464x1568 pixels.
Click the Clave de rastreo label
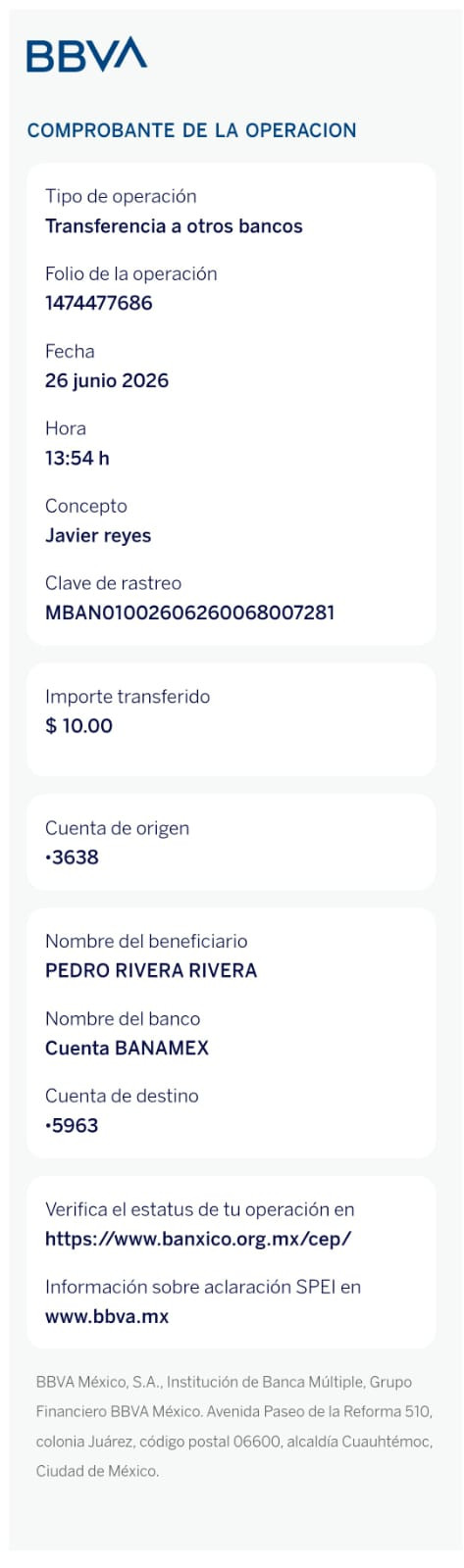113,583
